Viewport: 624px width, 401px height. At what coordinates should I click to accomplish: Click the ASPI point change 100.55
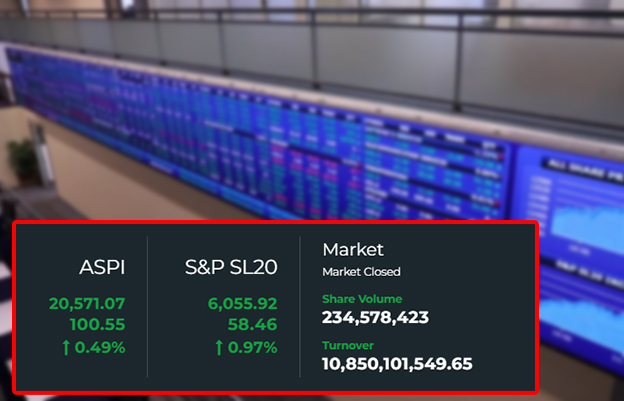[98, 325]
